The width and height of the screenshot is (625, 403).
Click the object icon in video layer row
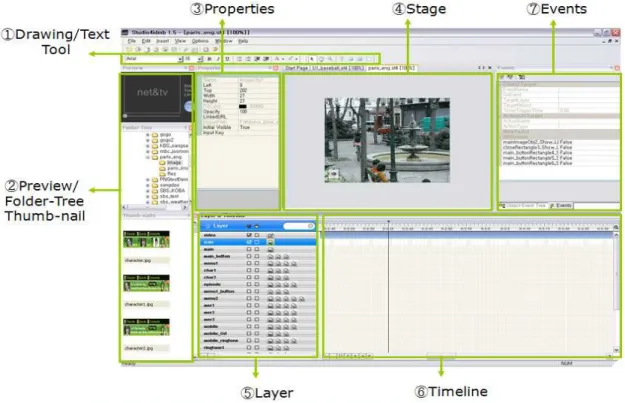pyautogui.click(x=270, y=235)
